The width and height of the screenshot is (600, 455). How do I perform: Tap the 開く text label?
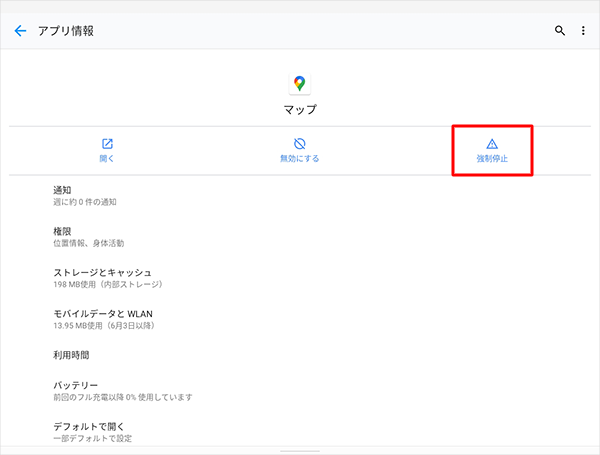click(x=108, y=159)
